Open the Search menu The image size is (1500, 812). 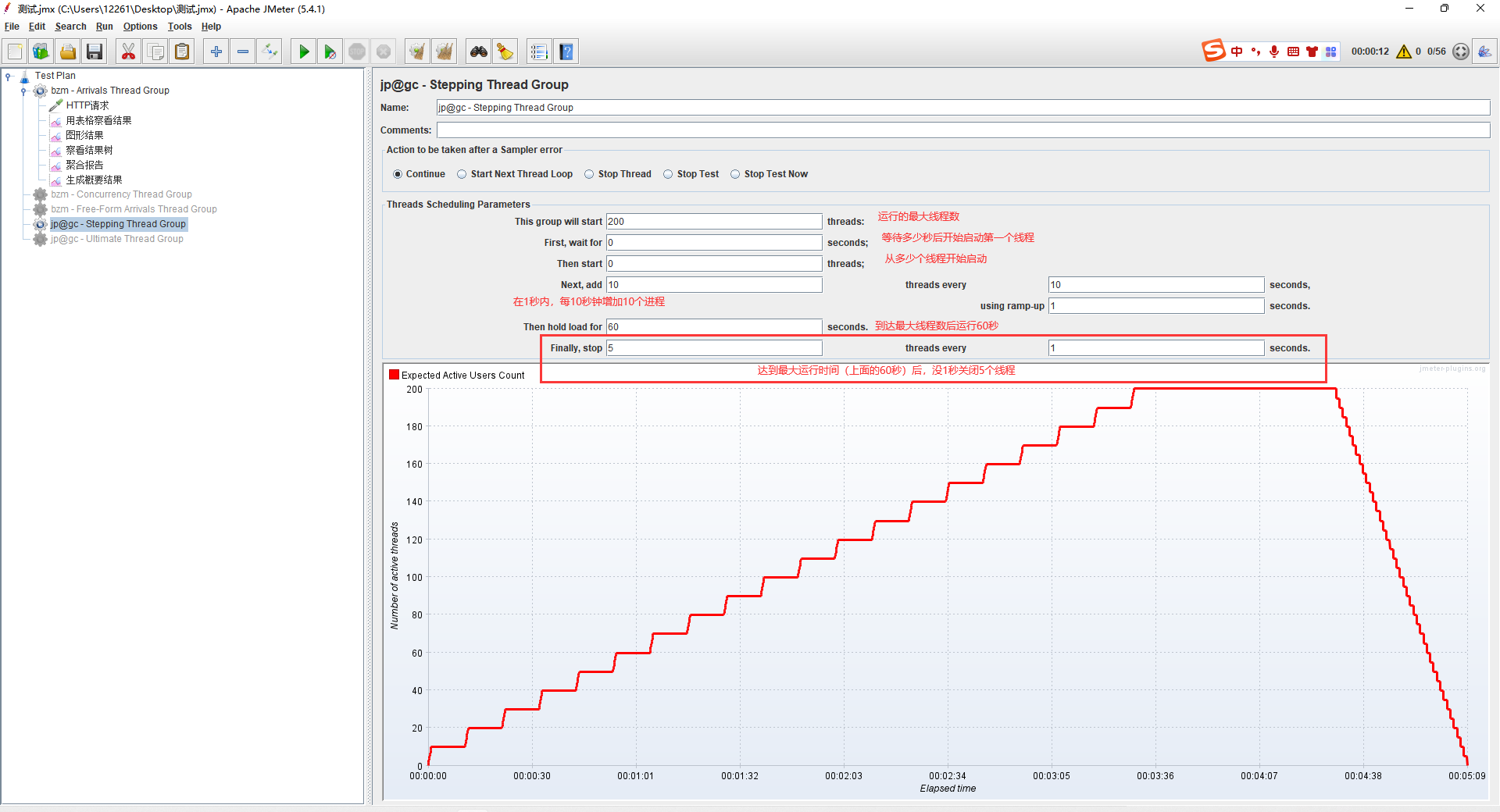click(x=70, y=27)
